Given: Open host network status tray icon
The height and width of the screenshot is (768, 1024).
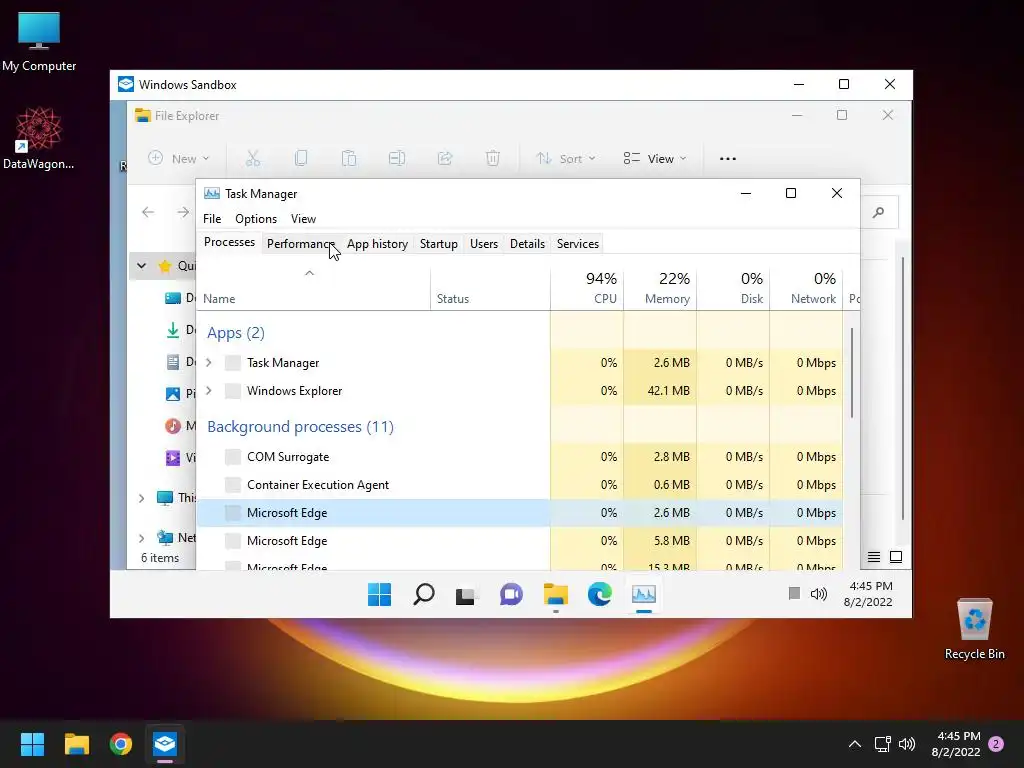Looking at the screenshot, I should pos(882,744).
